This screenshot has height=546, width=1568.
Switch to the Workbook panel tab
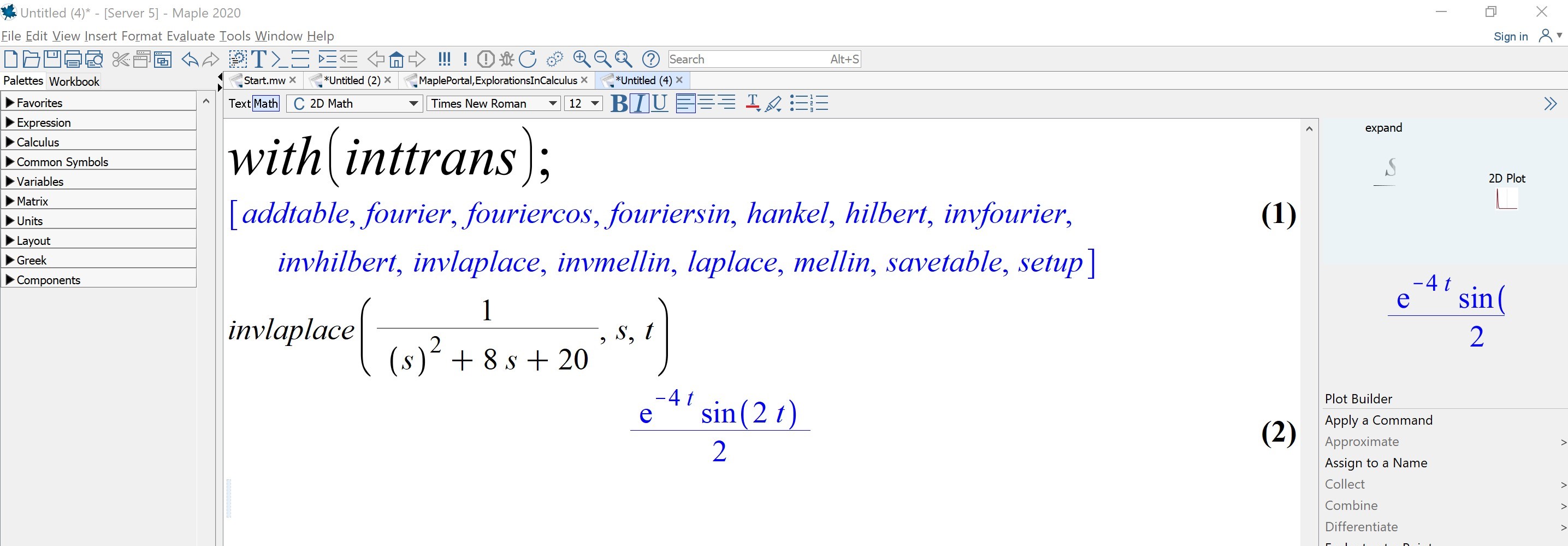pyautogui.click(x=74, y=81)
